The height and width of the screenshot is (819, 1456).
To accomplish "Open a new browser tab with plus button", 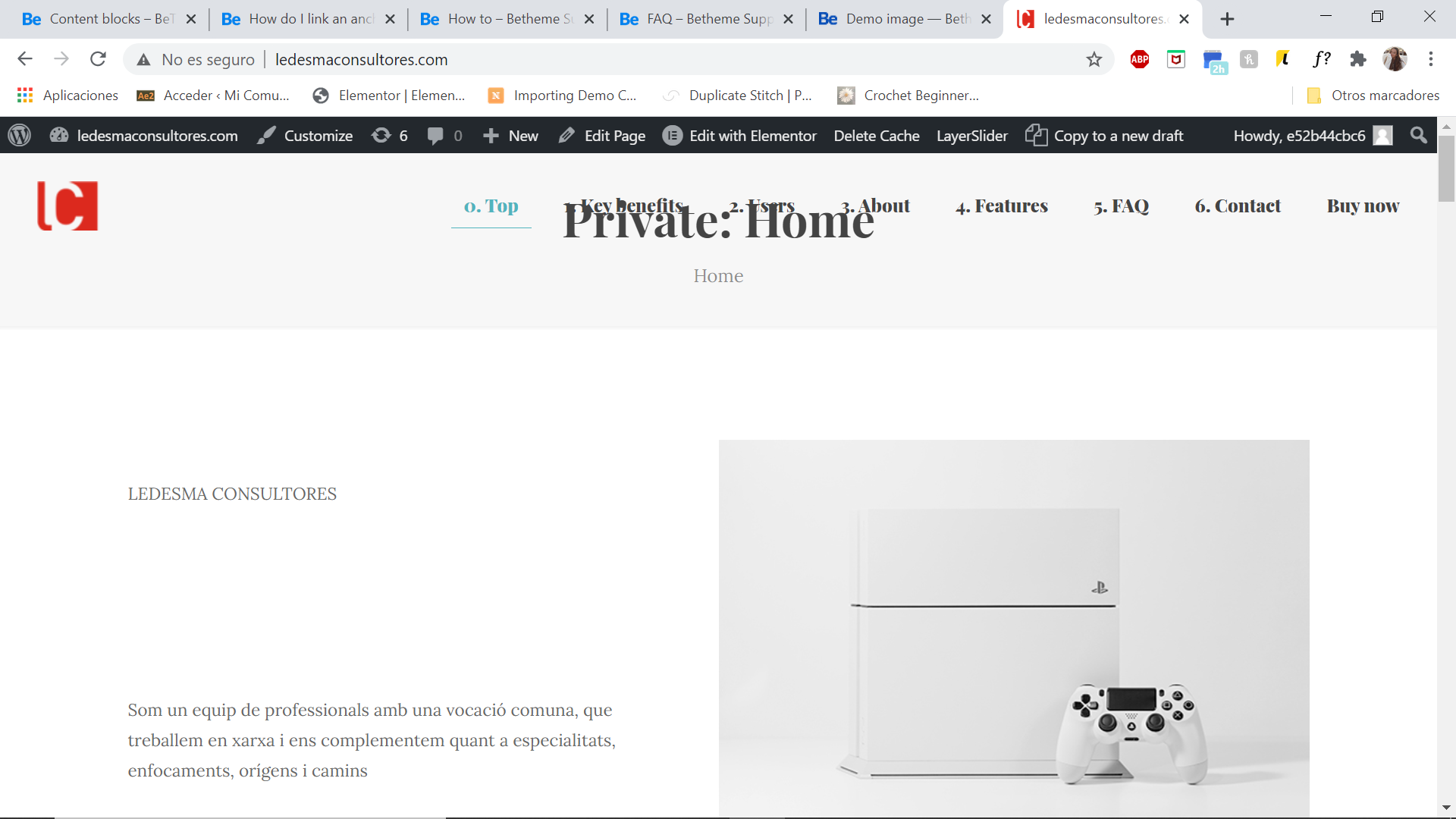I will [x=1227, y=19].
